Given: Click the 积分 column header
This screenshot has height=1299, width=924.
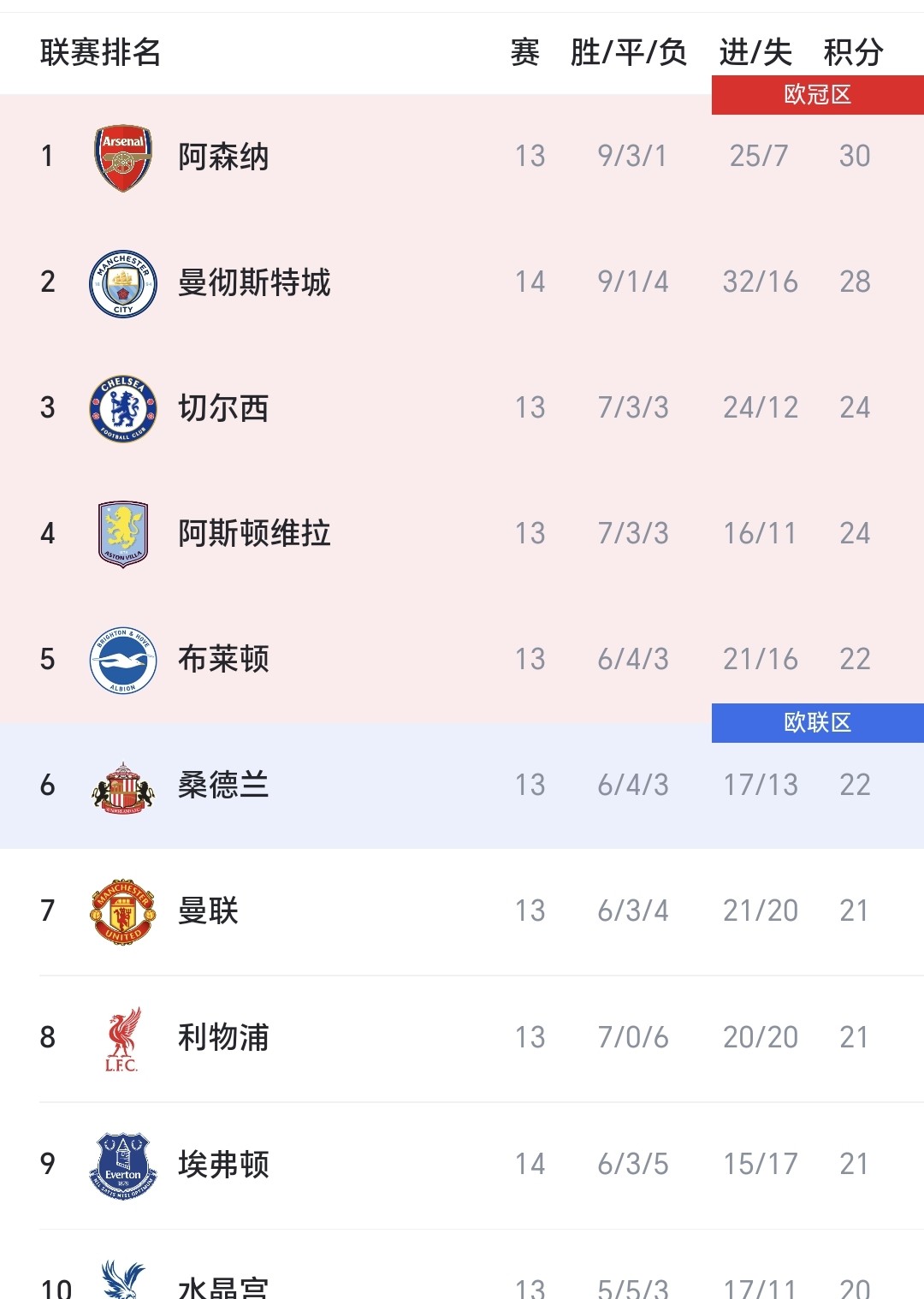Looking at the screenshot, I should 853,52.
